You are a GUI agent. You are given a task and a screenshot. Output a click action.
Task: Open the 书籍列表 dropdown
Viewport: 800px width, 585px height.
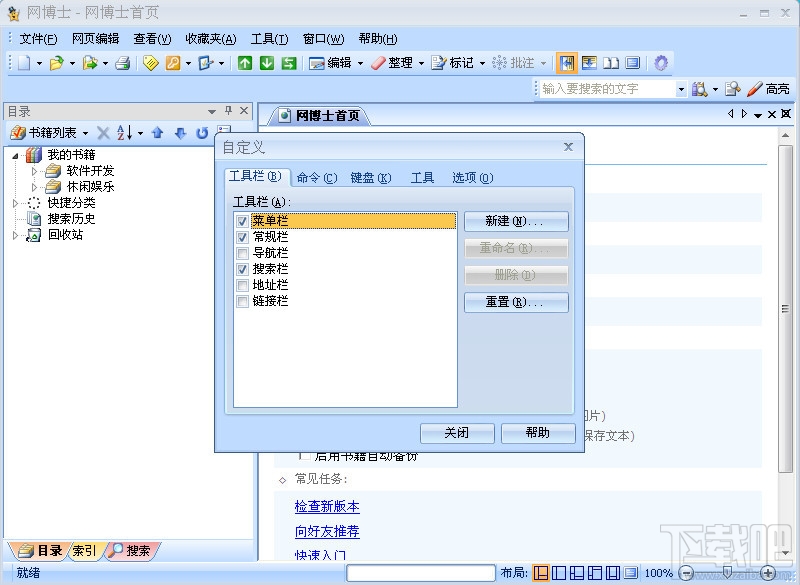click(85, 133)
